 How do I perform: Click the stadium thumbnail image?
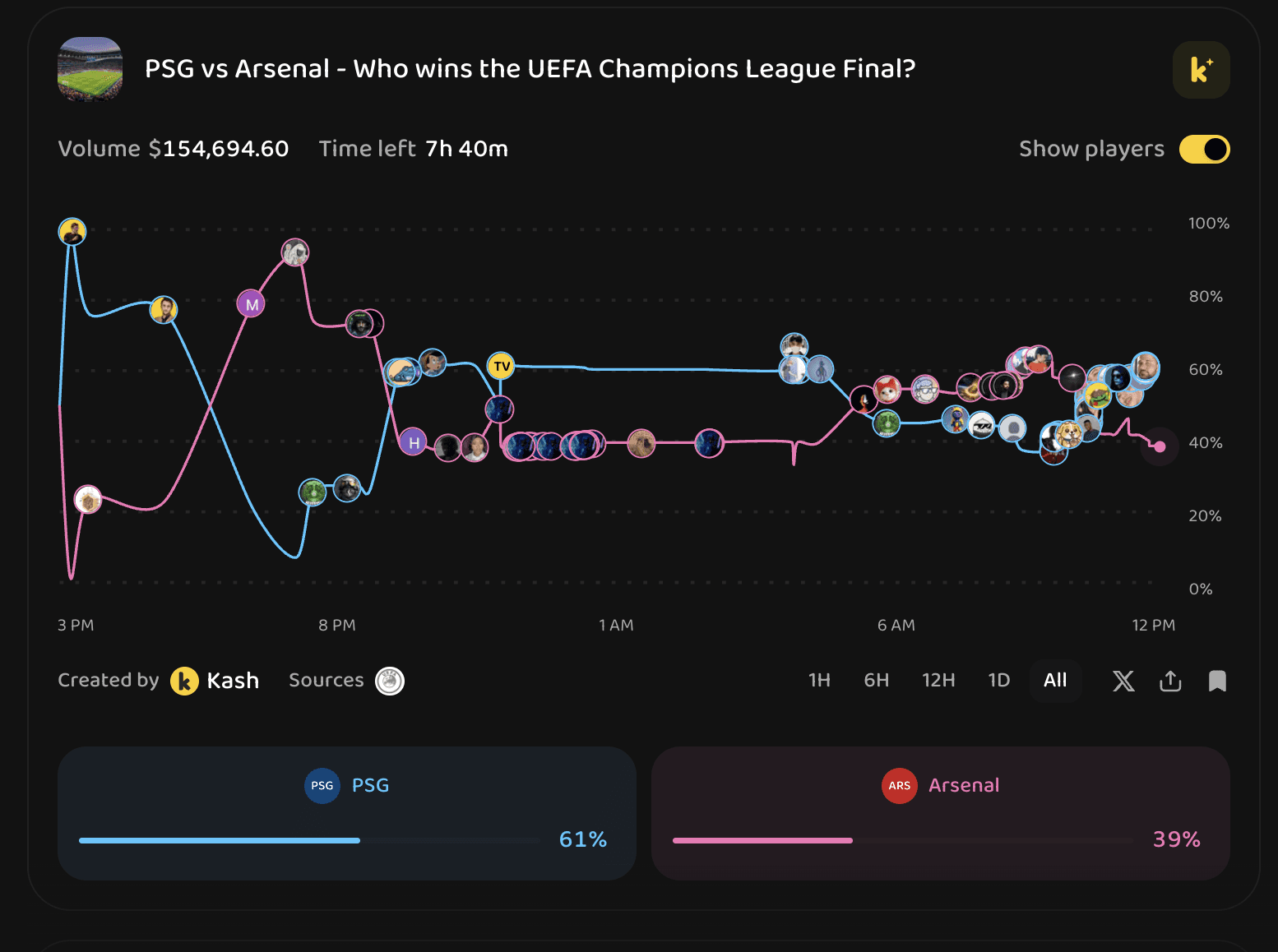[x=90, y=70]
